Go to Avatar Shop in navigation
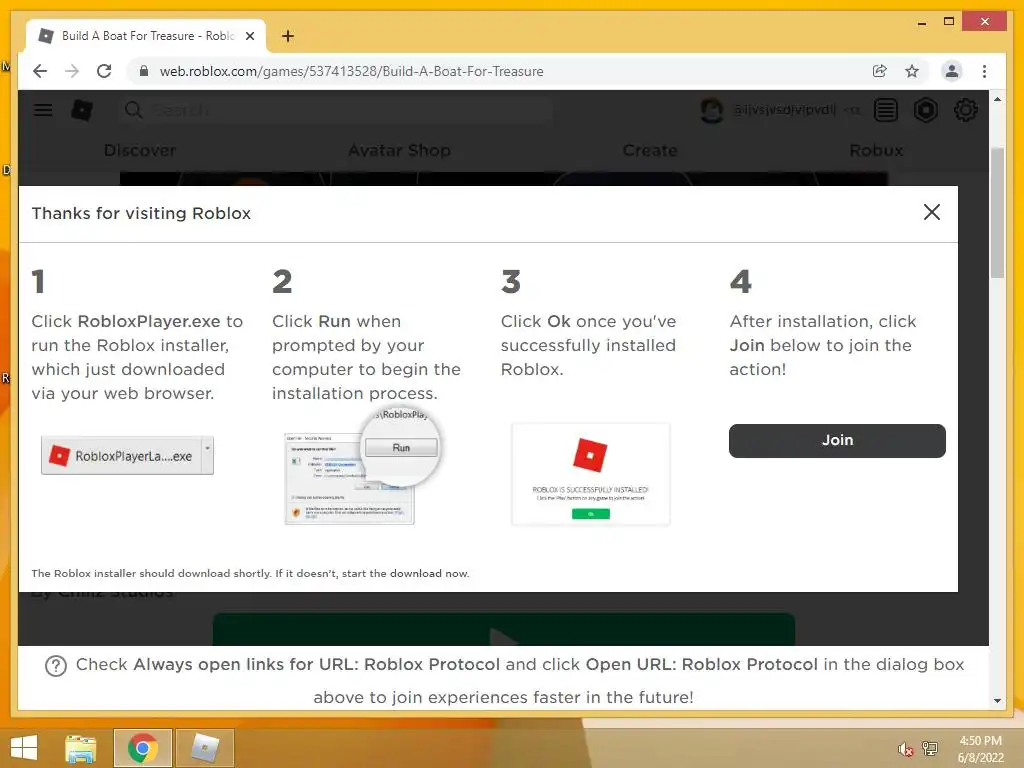The image size is (1024, 768). point(399,150)
